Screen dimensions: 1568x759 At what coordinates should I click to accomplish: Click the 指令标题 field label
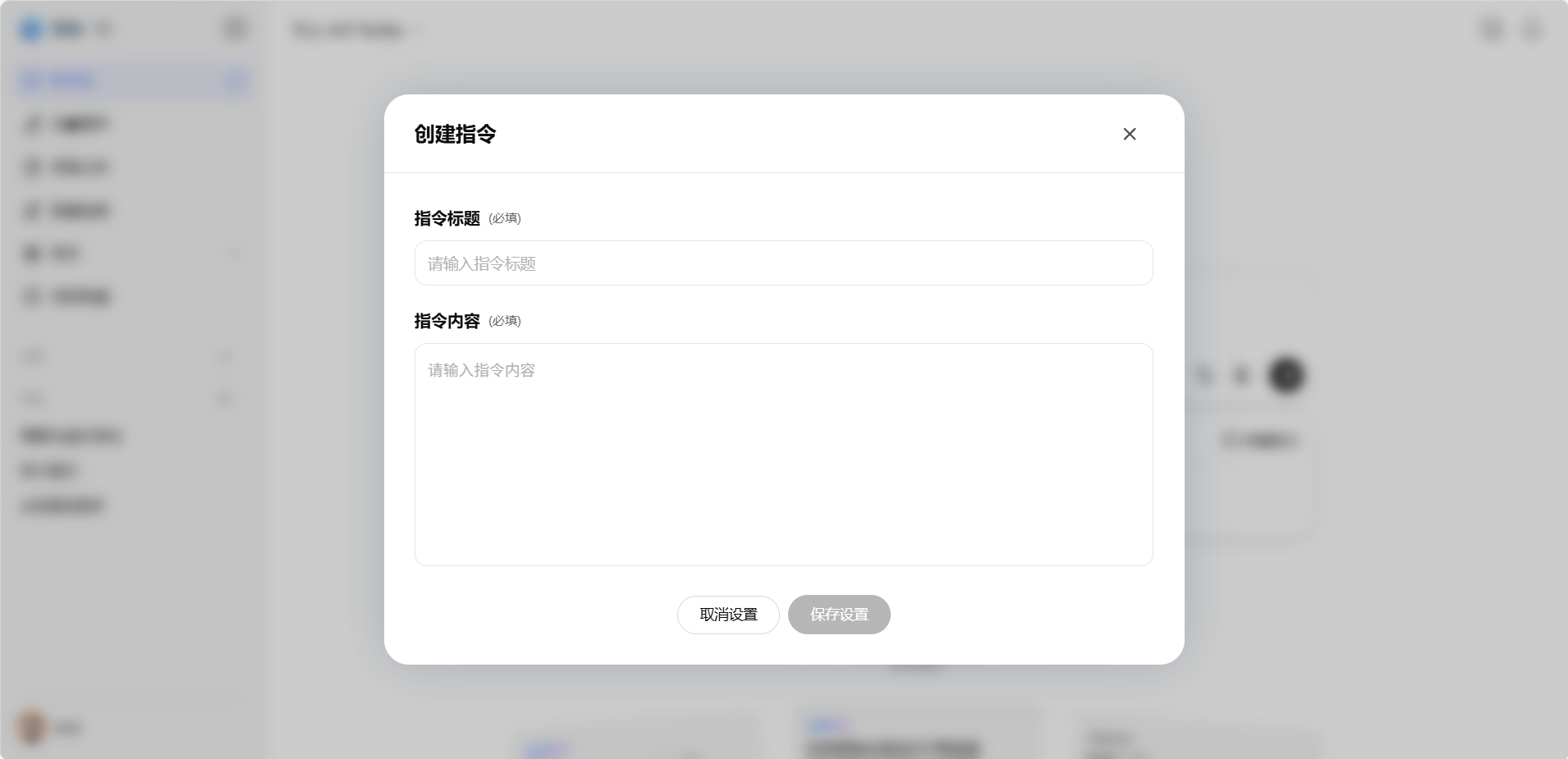click(447, 218)
